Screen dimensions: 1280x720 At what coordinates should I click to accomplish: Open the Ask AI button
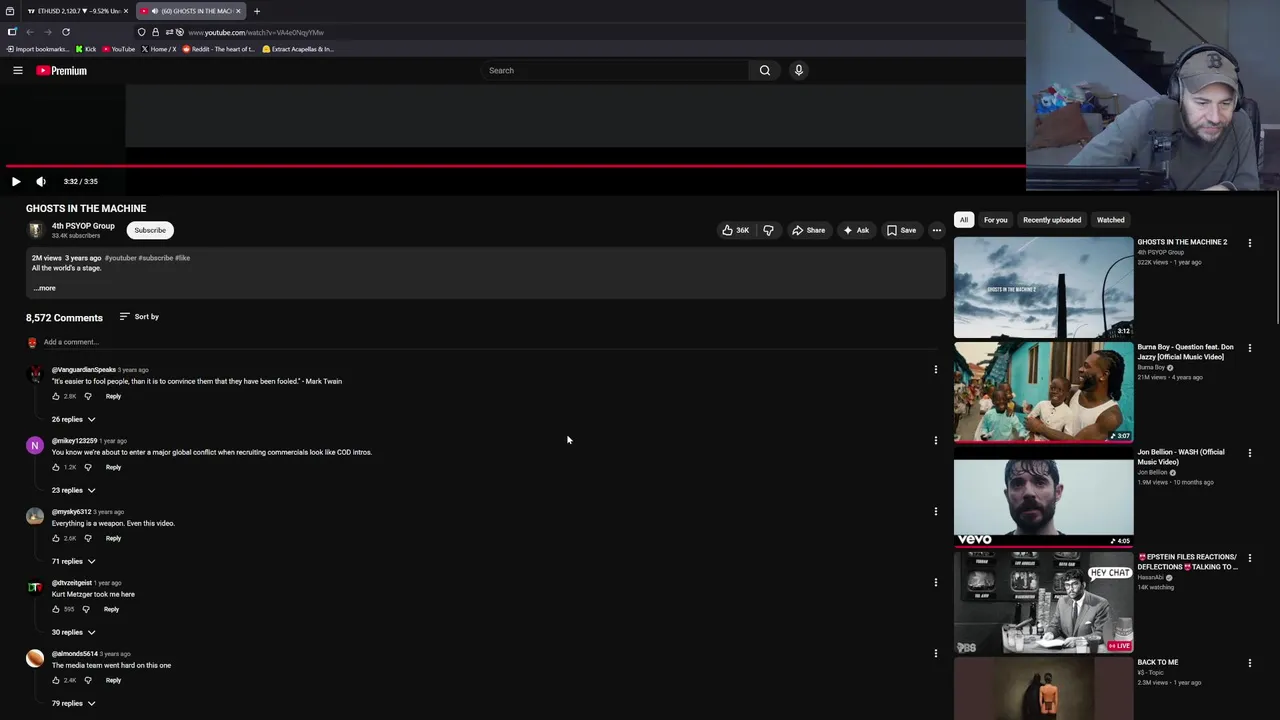pos(855,230)
